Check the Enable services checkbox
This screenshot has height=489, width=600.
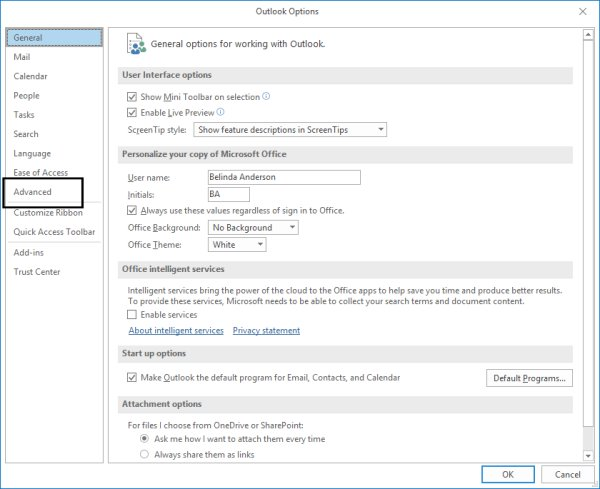click(132, 315)
